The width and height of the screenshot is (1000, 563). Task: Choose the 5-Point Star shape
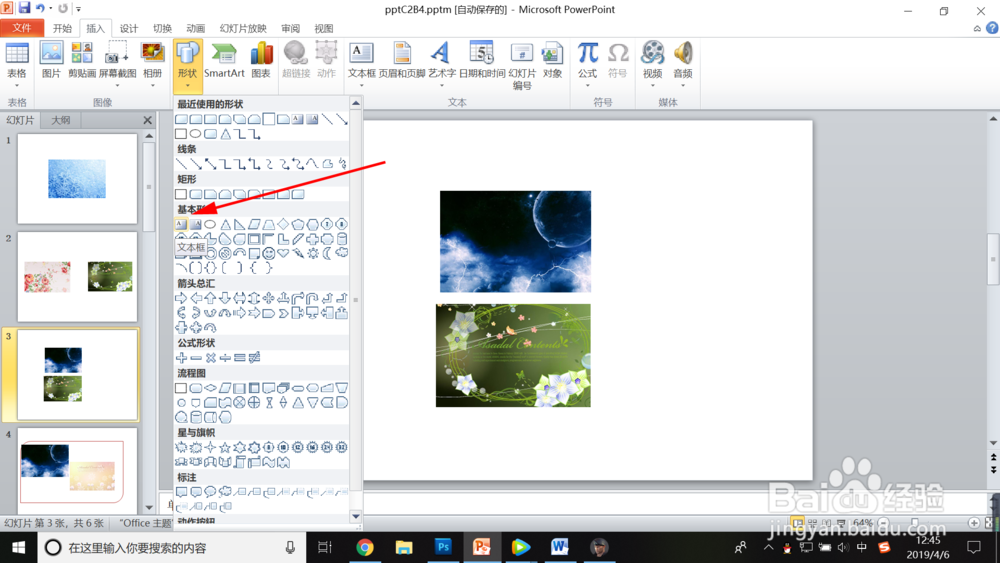224,448
